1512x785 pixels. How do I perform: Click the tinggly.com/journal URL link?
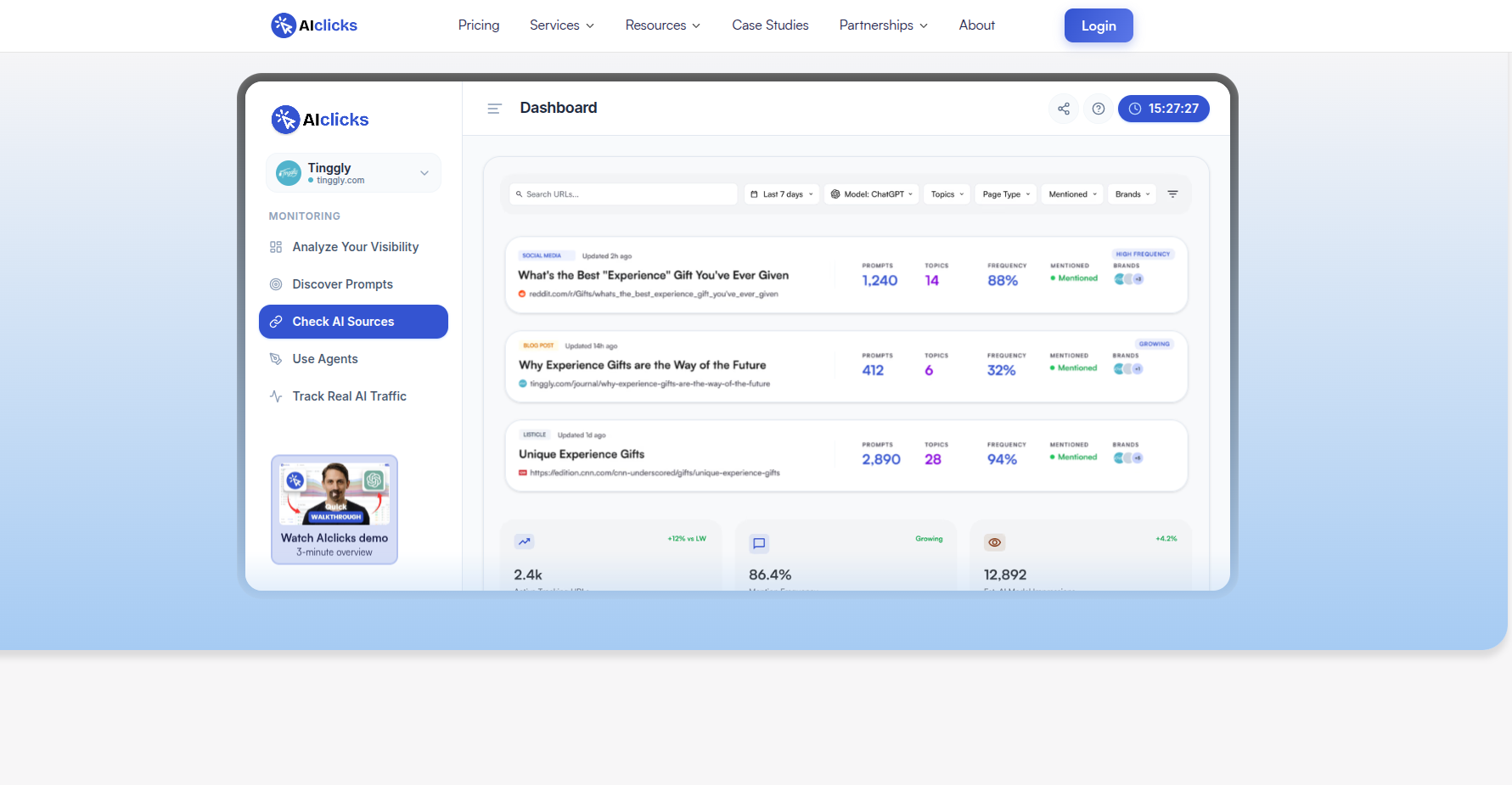pyautogui.click(x=650, y=384)
